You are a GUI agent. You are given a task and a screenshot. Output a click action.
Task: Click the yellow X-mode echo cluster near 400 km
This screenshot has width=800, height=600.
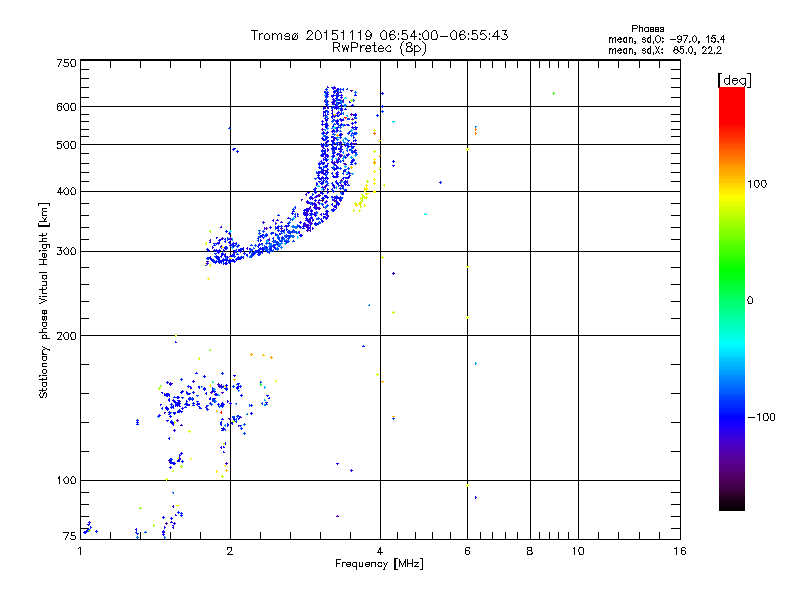pos(363,198)
